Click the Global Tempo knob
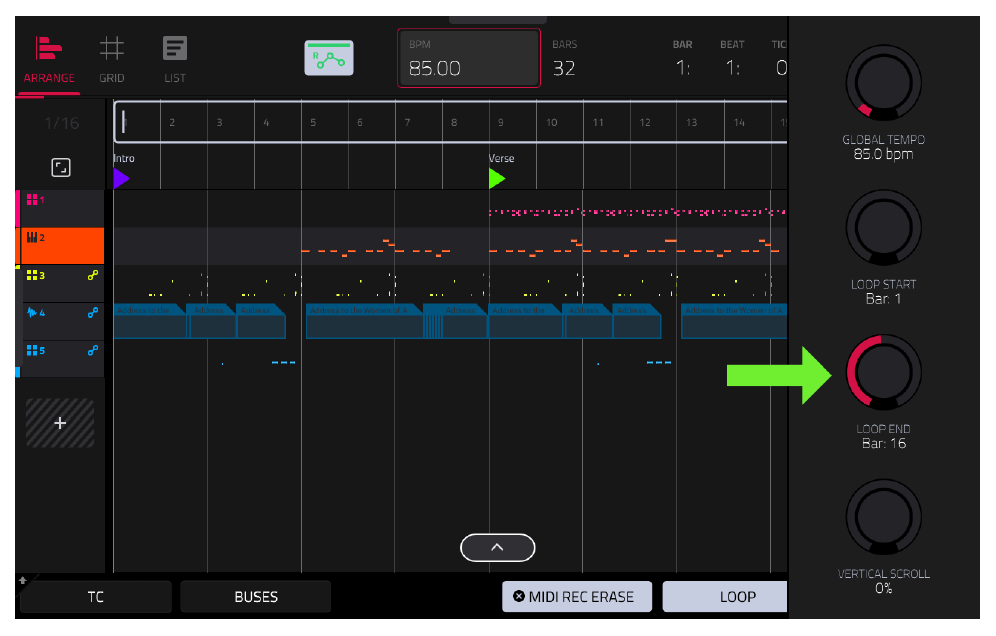Image resolution: width=996 pixels, height=636 pixels. 884,83
